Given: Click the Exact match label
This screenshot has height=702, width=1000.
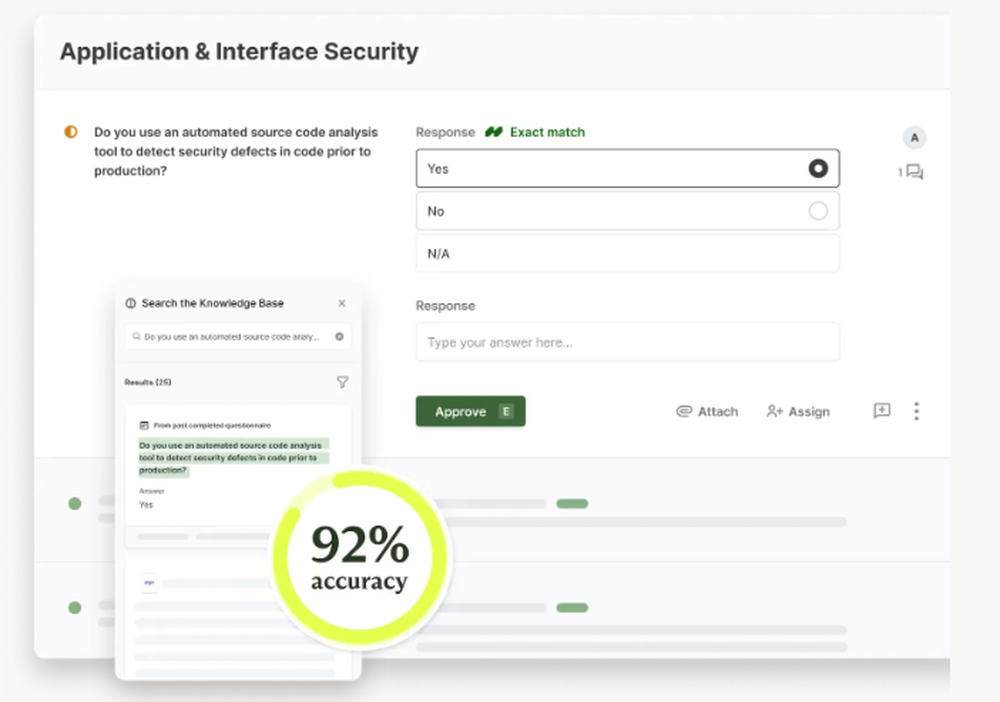Looking at the screenshot, I should coord(547,132).
